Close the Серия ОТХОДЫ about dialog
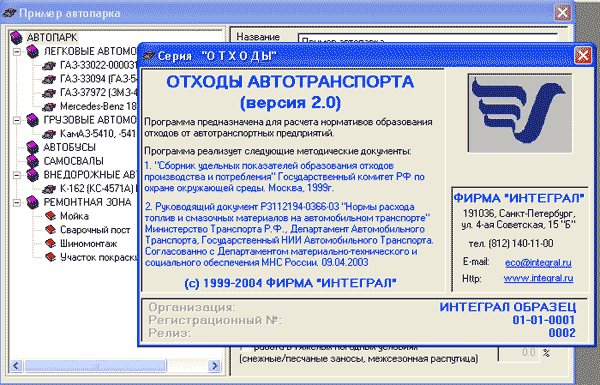 [582, 56]
